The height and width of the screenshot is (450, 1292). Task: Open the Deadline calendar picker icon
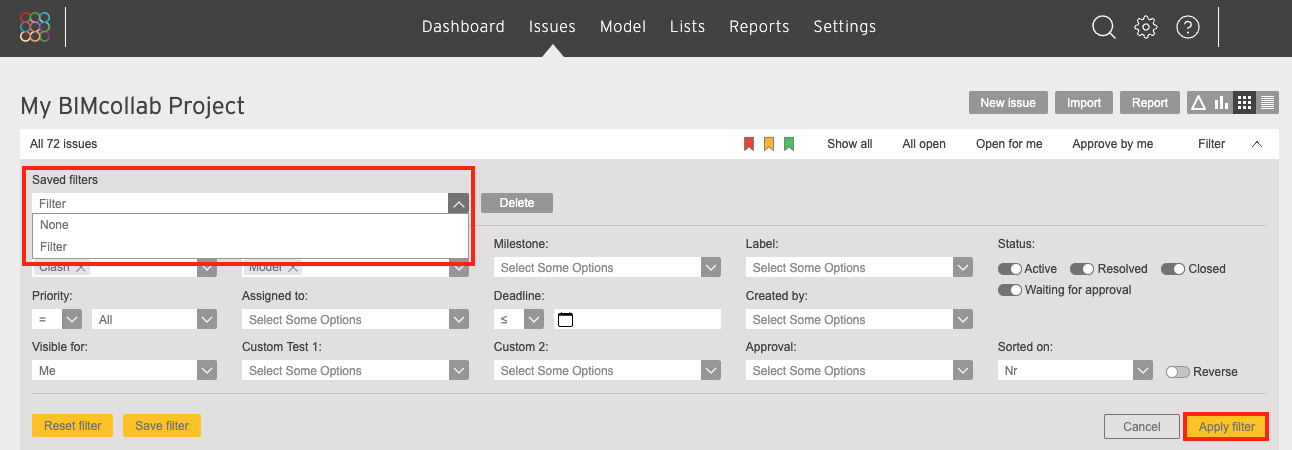[x=565, y=320]
